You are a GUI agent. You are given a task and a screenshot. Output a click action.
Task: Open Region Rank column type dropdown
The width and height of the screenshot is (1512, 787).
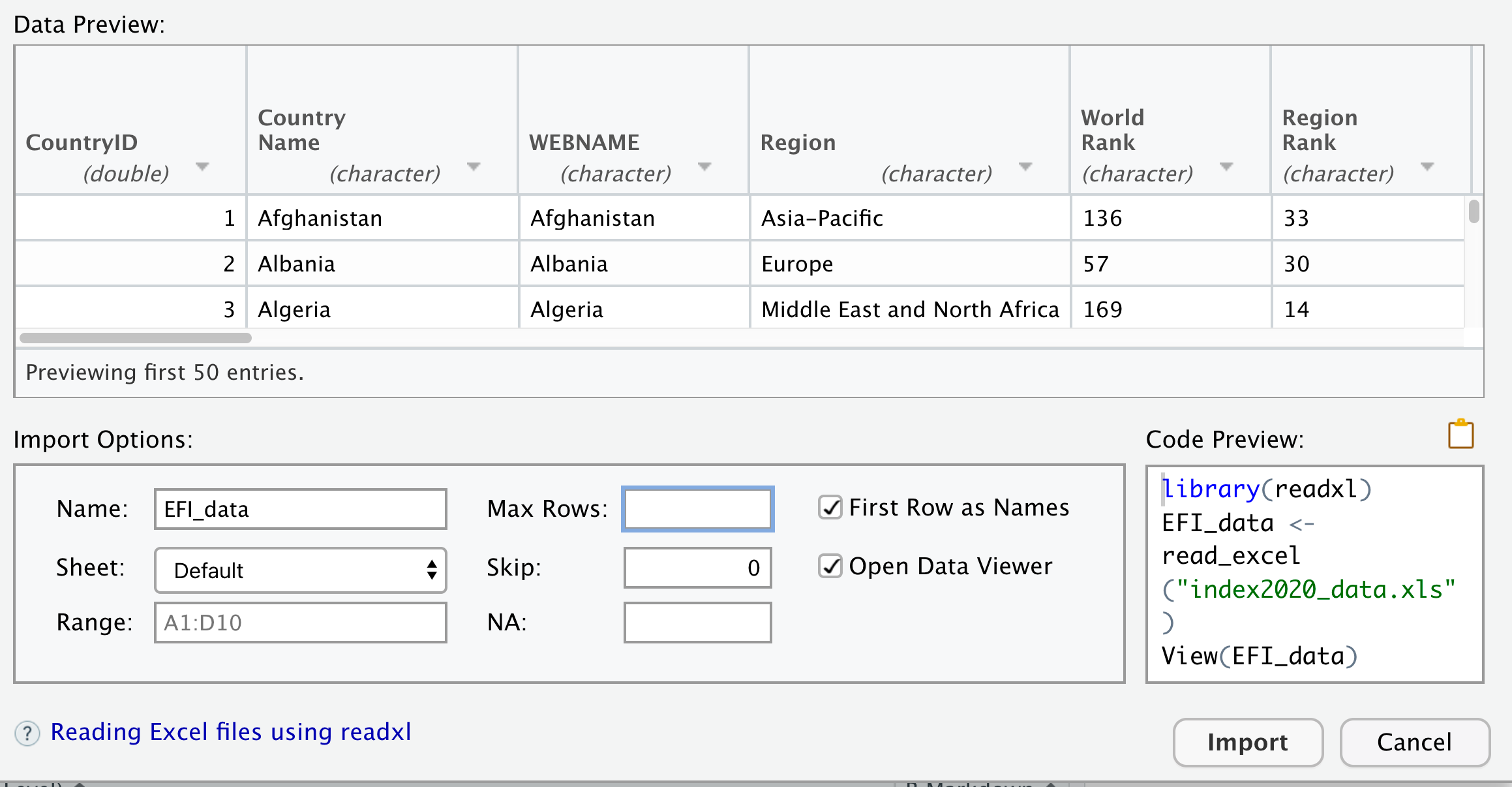(x=1427, y=167)
